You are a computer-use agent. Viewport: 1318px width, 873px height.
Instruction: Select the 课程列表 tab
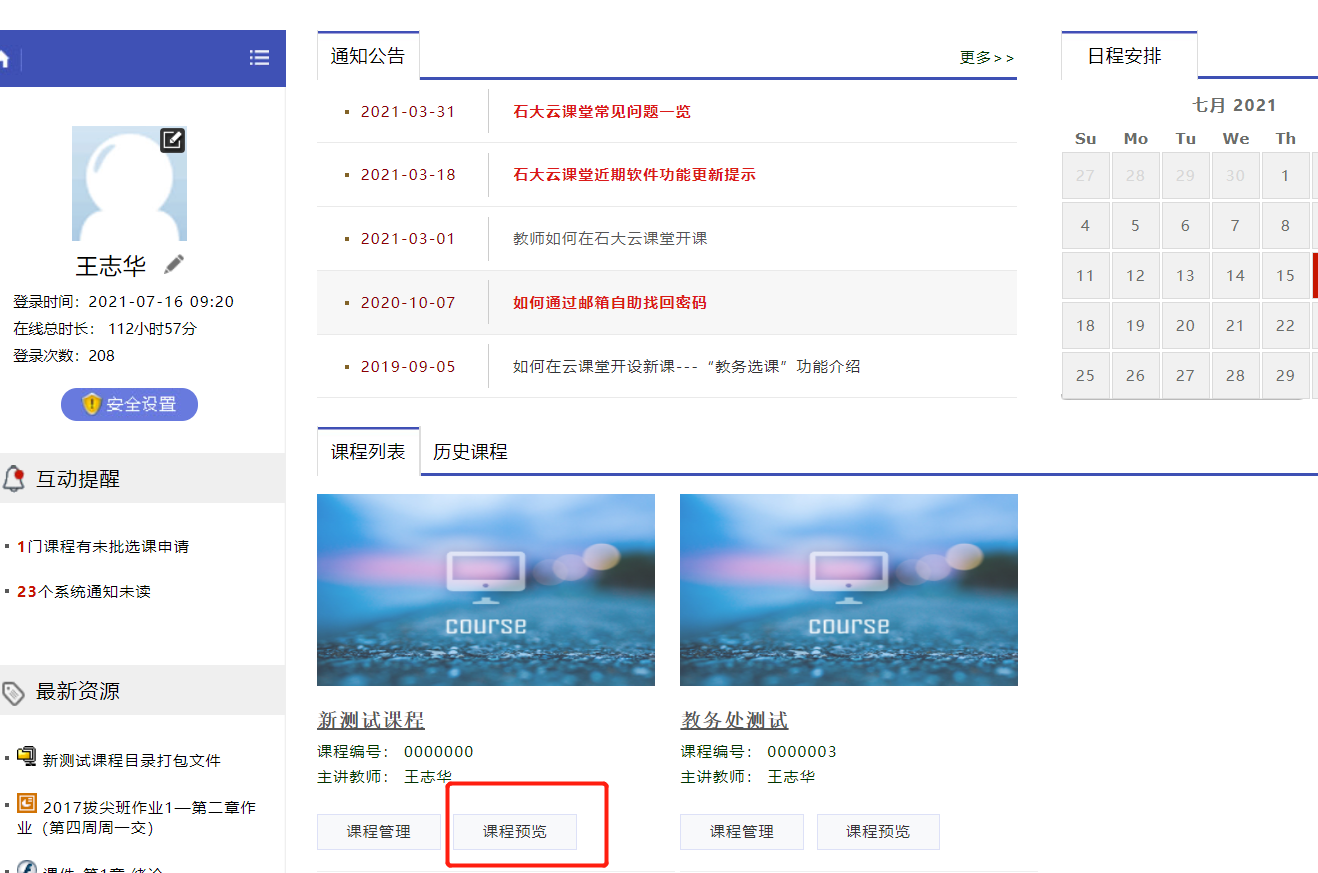(368, 452)
